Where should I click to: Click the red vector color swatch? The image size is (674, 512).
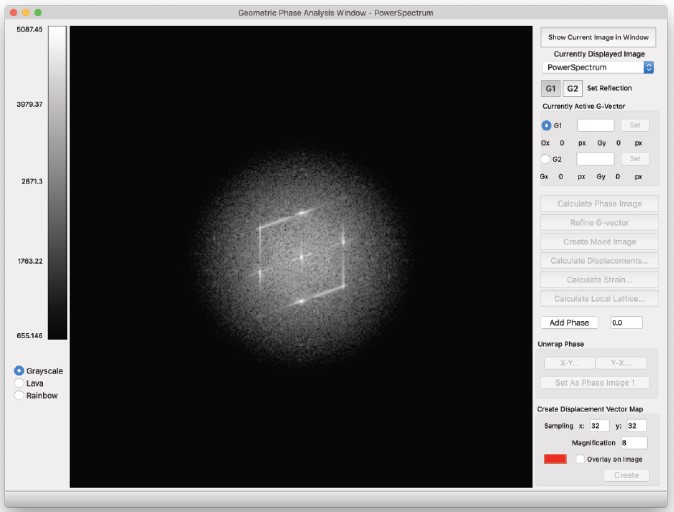click(x=555, y=458)
